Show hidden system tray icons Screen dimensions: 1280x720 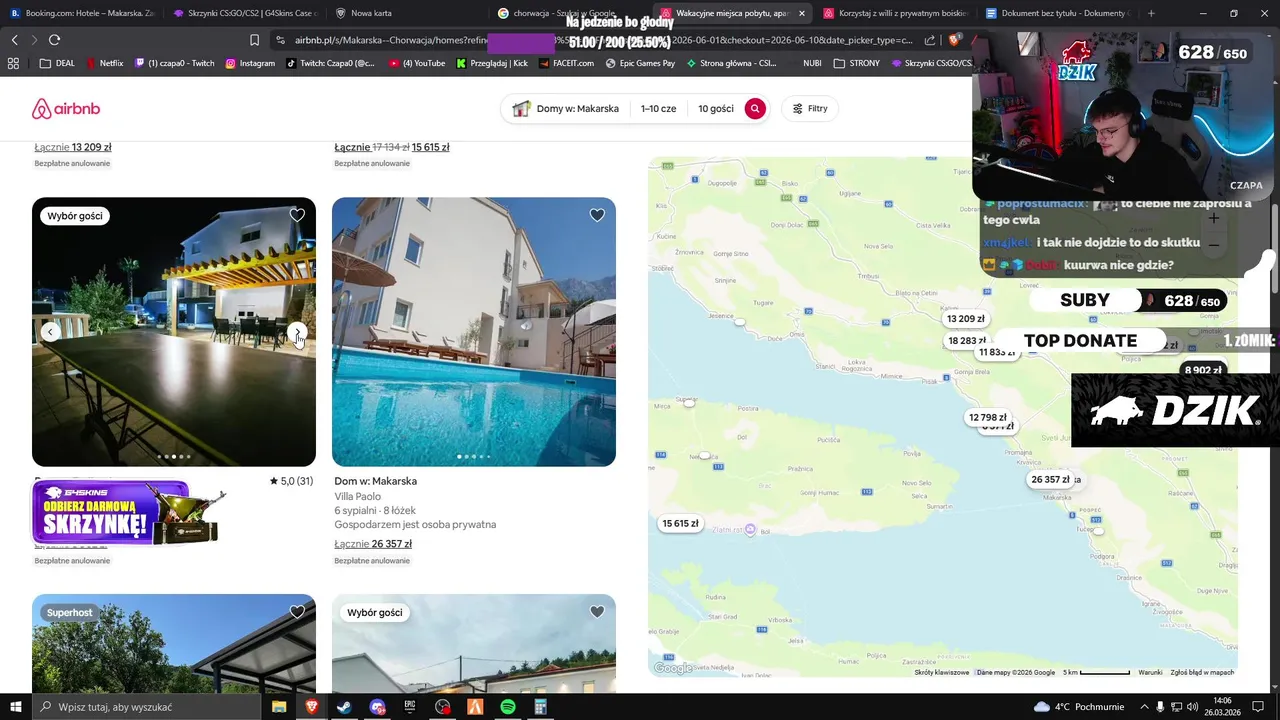[1144, 707]
